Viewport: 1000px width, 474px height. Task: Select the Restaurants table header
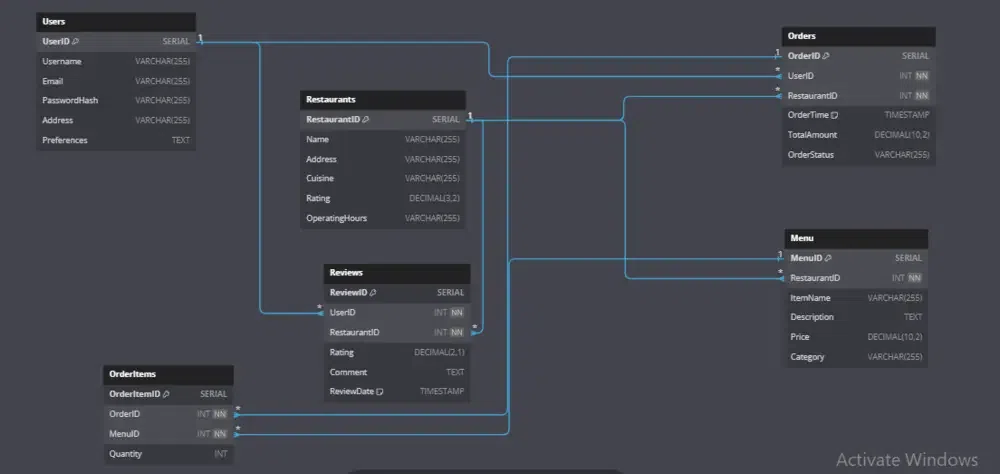coord(383,100)
